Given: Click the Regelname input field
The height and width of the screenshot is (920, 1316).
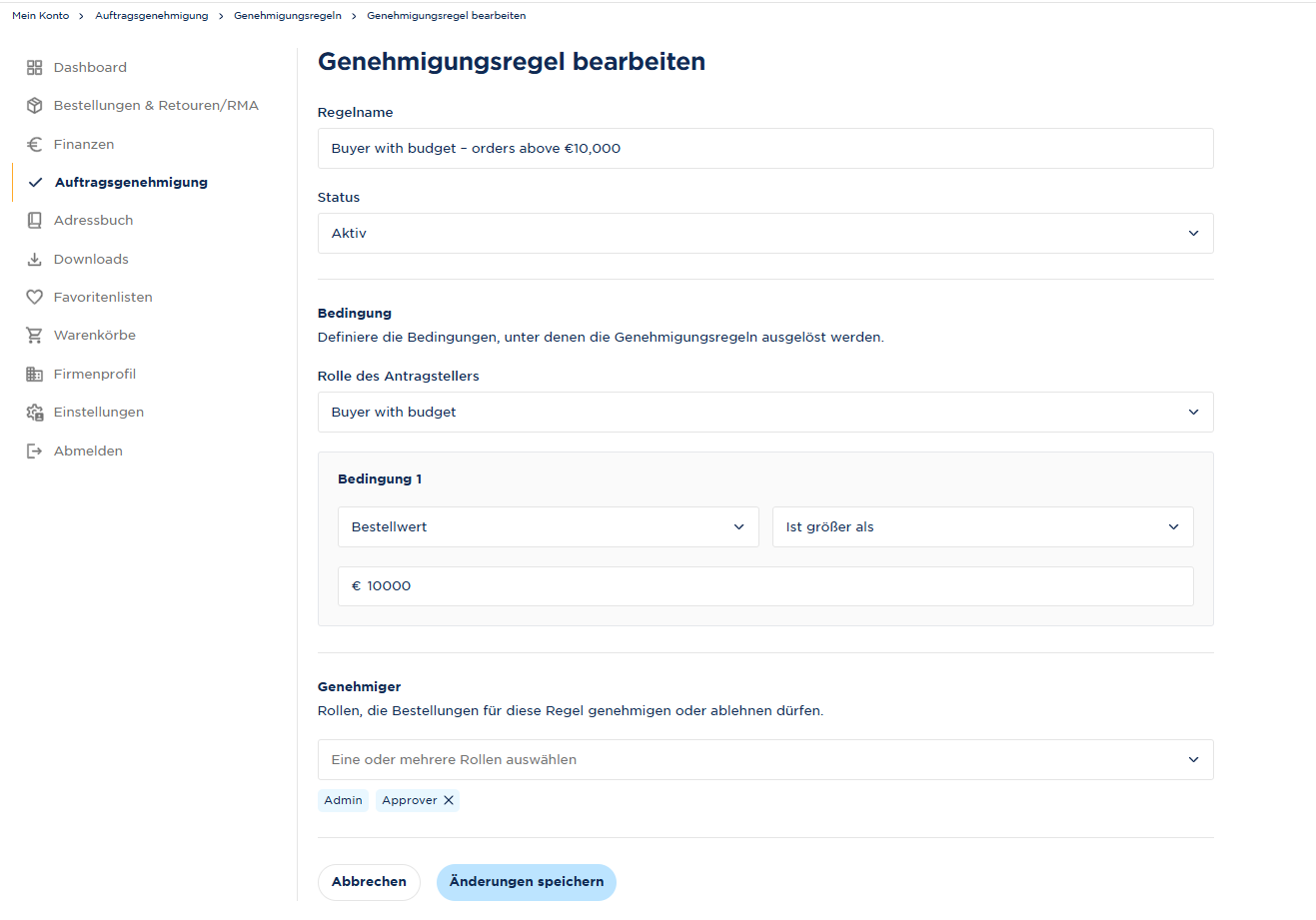Looking at the screenshot, I should 765,148.
